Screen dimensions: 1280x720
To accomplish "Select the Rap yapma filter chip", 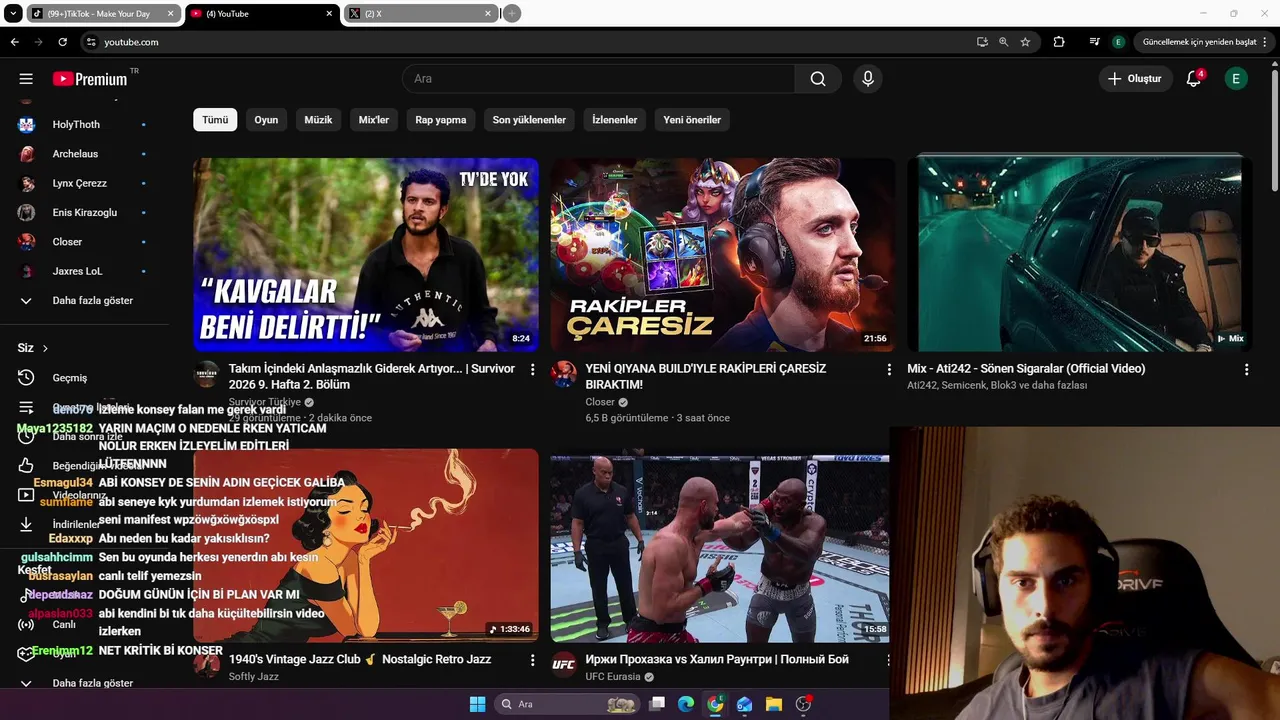I will pos(441,120).
